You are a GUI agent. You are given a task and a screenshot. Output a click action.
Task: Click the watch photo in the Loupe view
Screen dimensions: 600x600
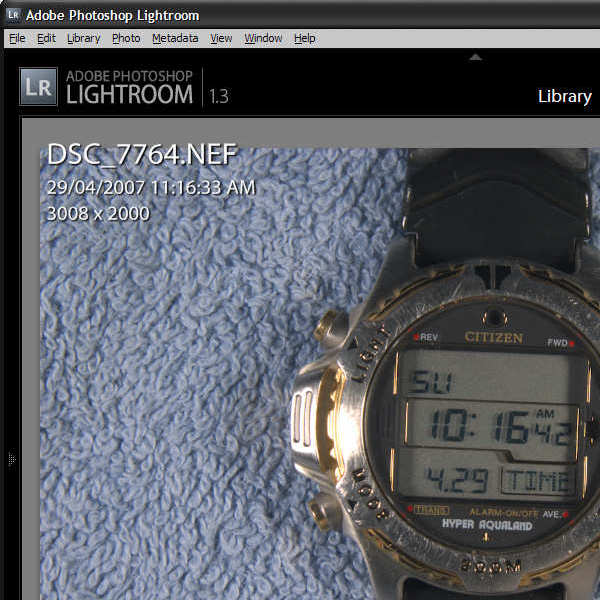pyautogui.click(x=320, y=374)
